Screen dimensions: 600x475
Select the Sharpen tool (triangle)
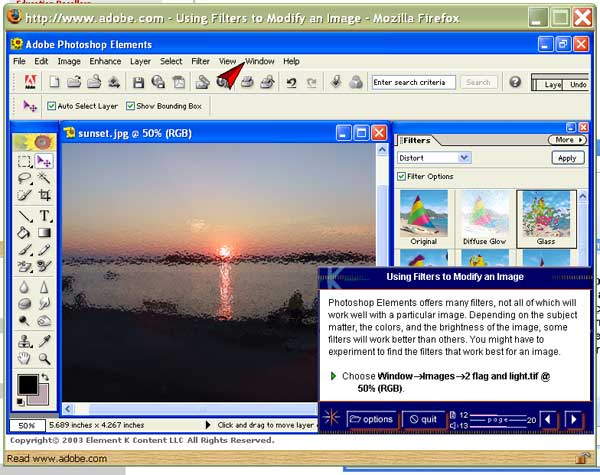click(x=44, y=287)
